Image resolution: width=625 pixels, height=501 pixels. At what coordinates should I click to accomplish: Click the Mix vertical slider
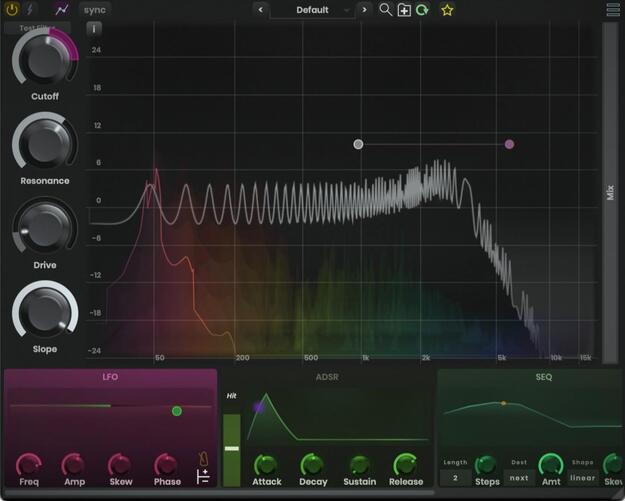(x=610, y=193)
